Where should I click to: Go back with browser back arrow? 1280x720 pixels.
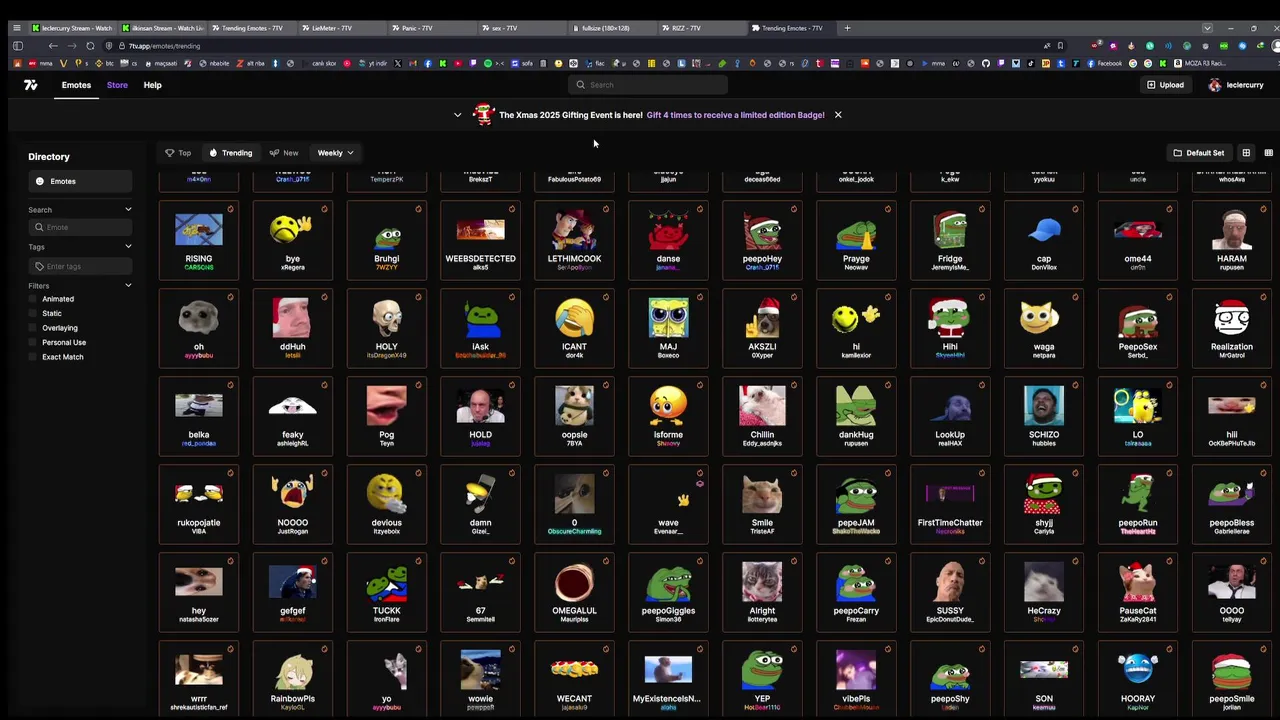coord(53,46)
